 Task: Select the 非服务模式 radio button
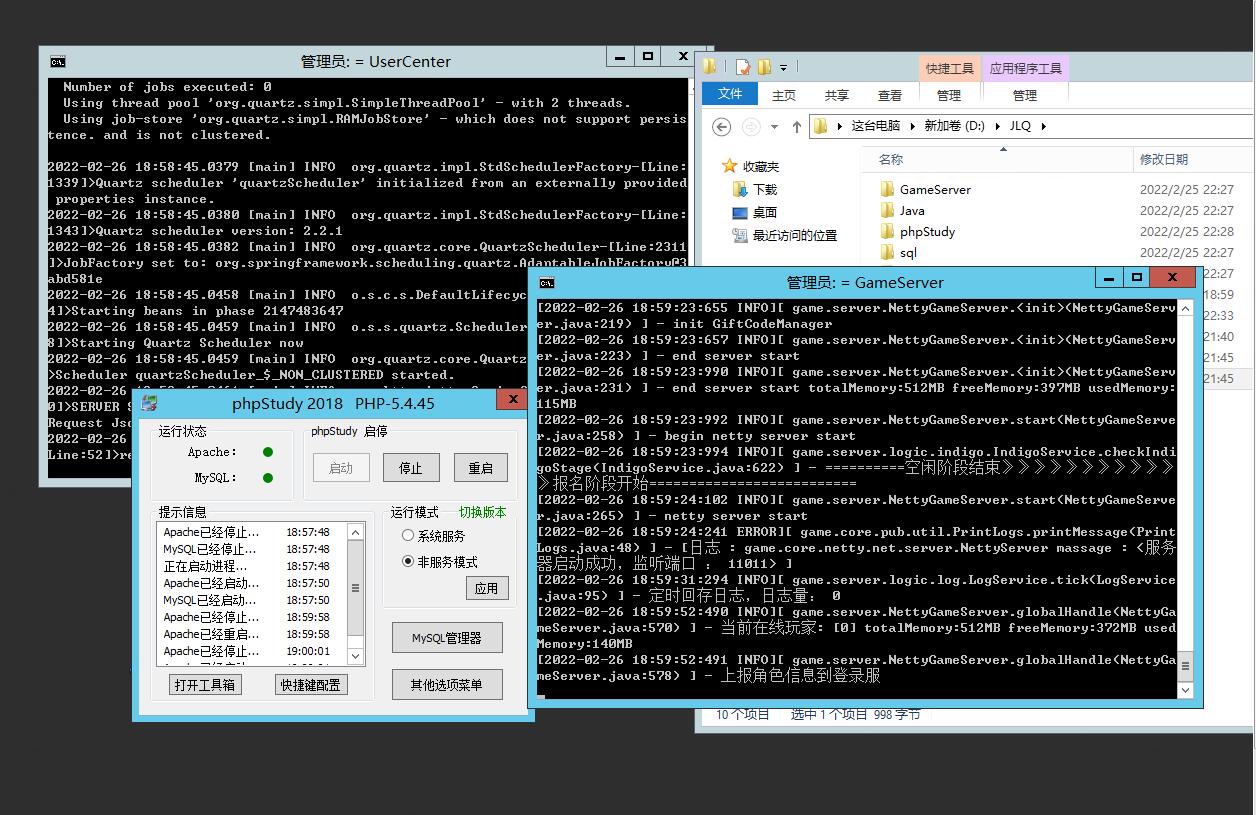(408, 561)
